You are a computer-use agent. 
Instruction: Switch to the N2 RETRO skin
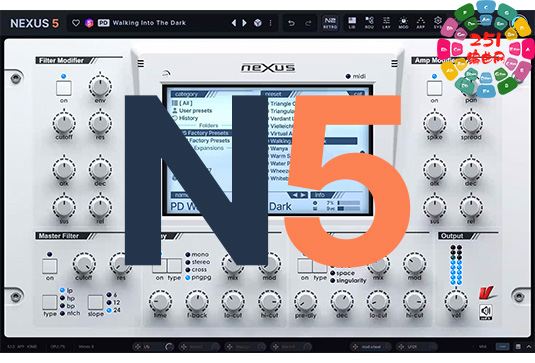click(x=330, y=23)
